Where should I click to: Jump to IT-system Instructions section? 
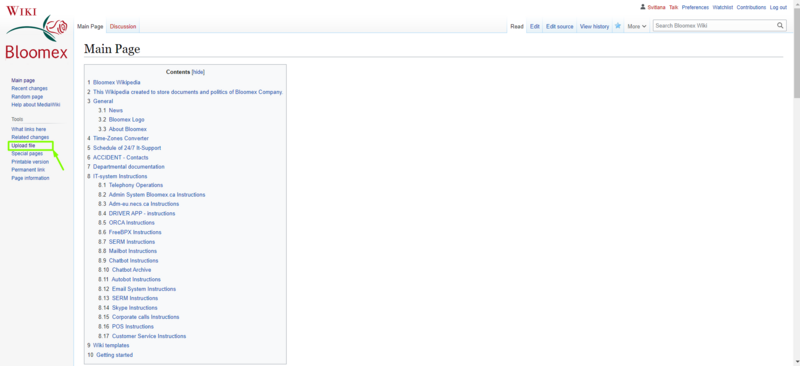pos(120,176)
